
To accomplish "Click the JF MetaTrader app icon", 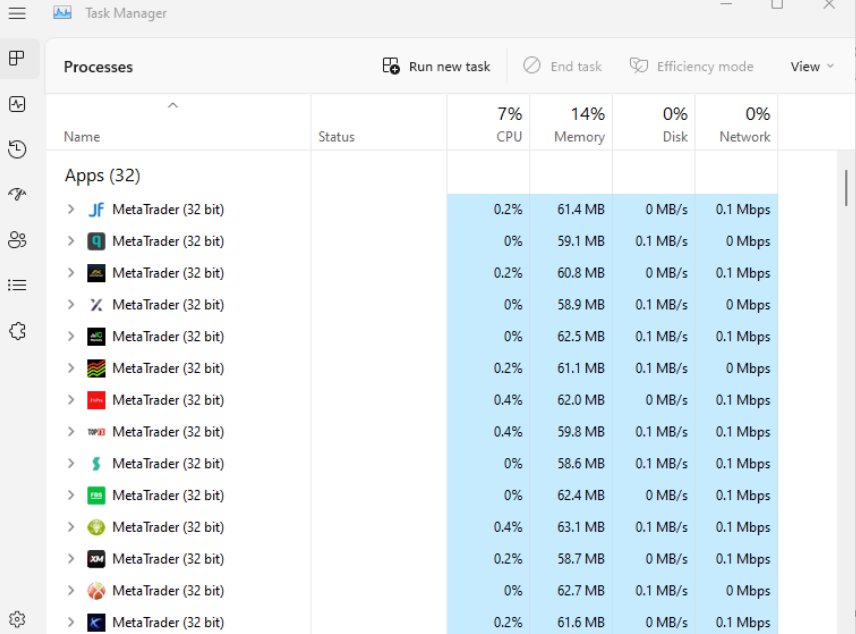I will point(96,210).
